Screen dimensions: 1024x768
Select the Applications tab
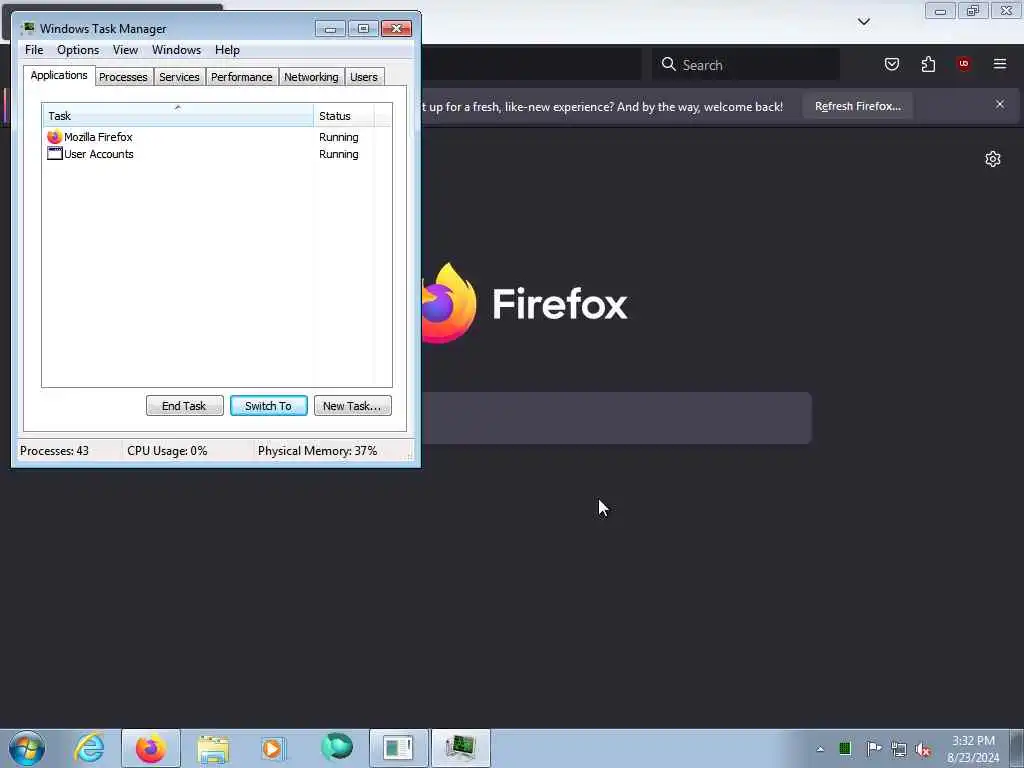(x=59, y=75)
